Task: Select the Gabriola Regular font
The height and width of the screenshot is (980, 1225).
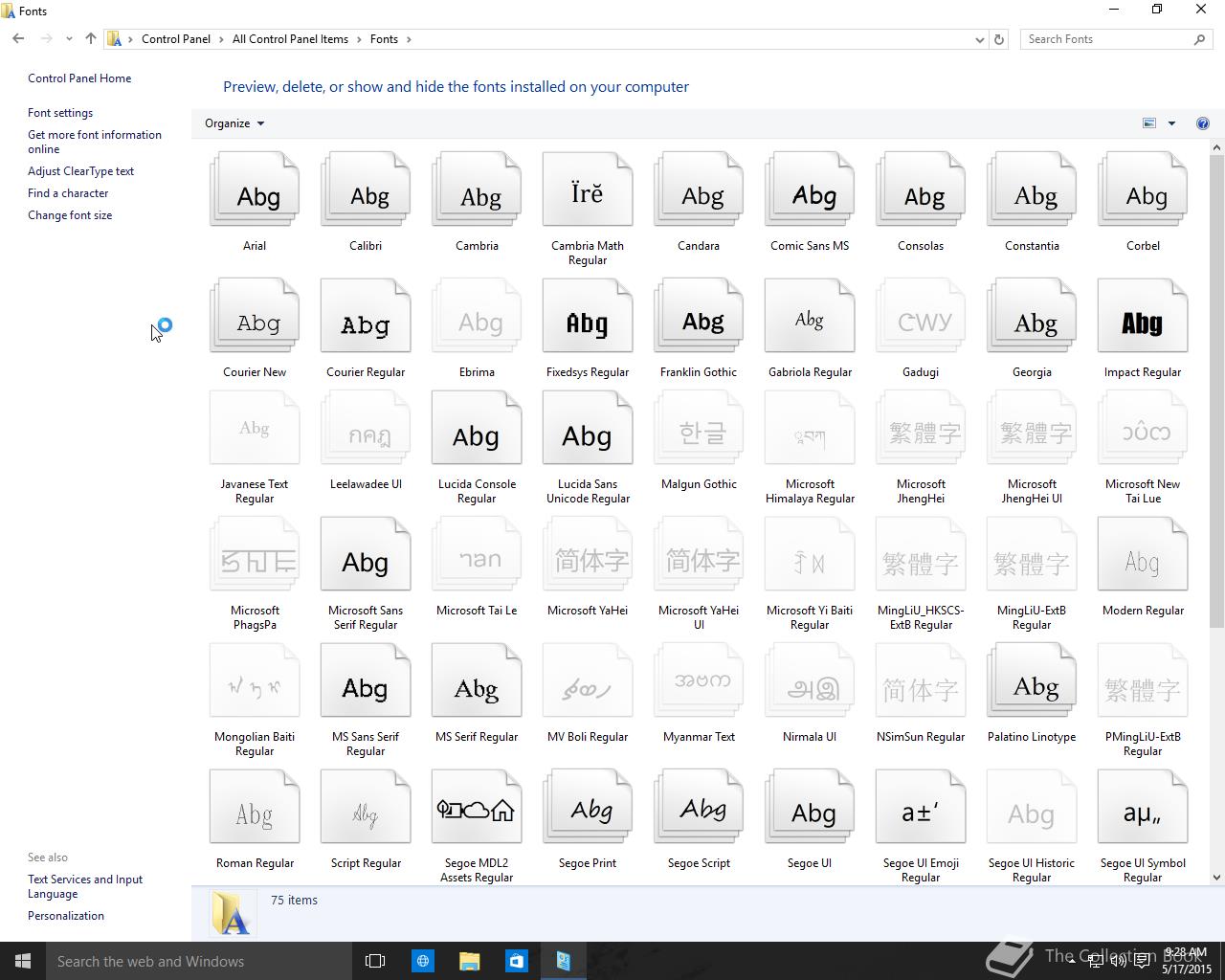Action: [810, 315]
